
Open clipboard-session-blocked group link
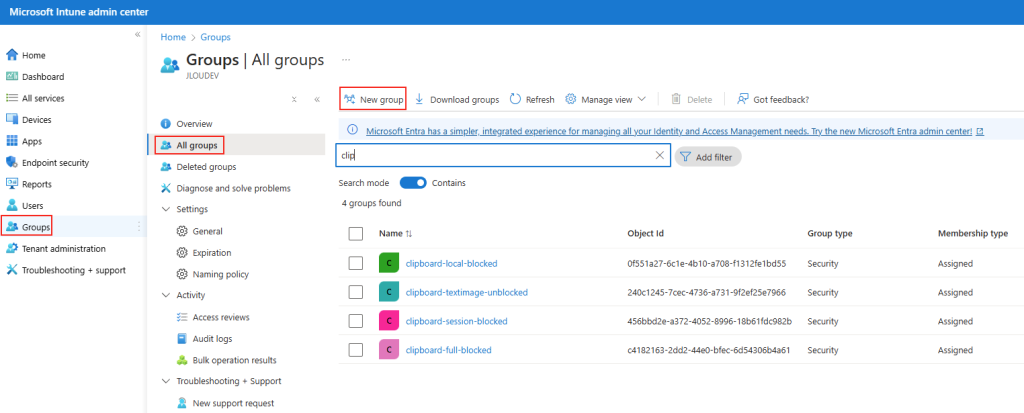click(456, 321)
